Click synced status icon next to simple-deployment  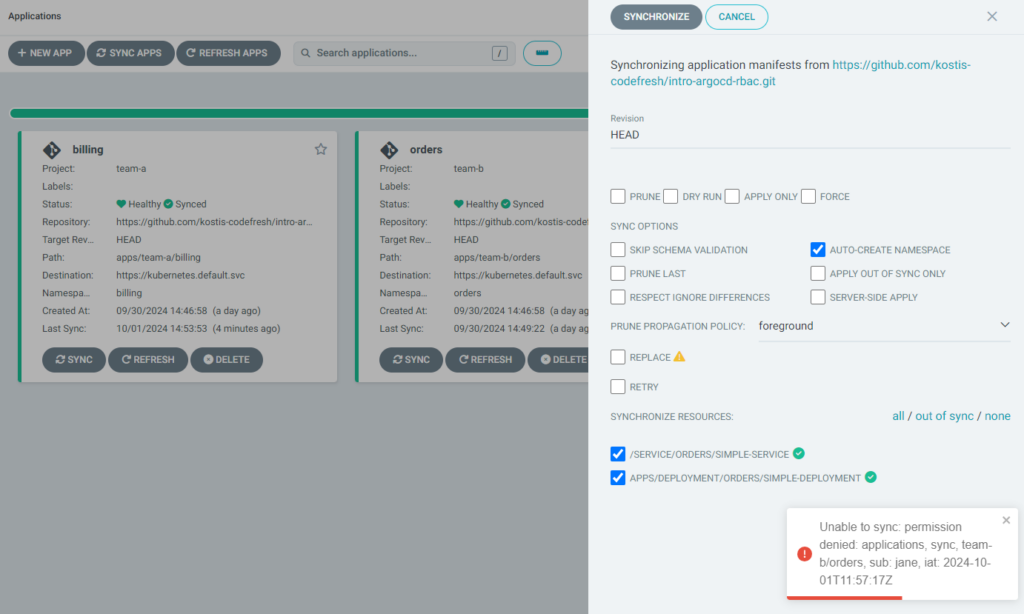coord(870,477)
